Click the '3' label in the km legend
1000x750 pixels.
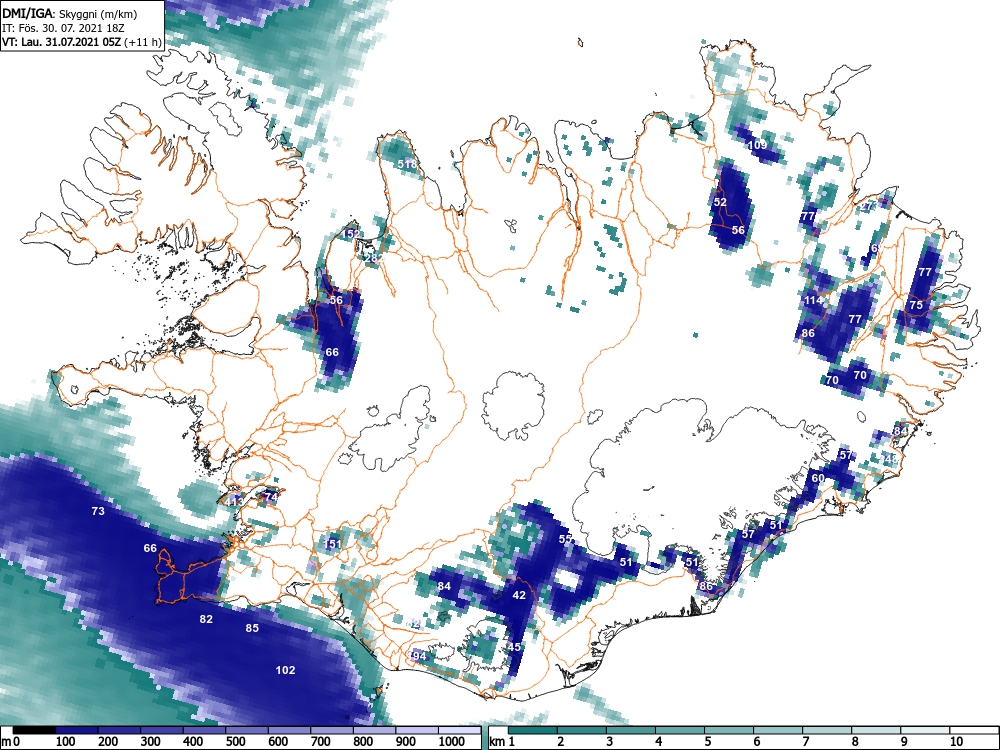[610, 742]
